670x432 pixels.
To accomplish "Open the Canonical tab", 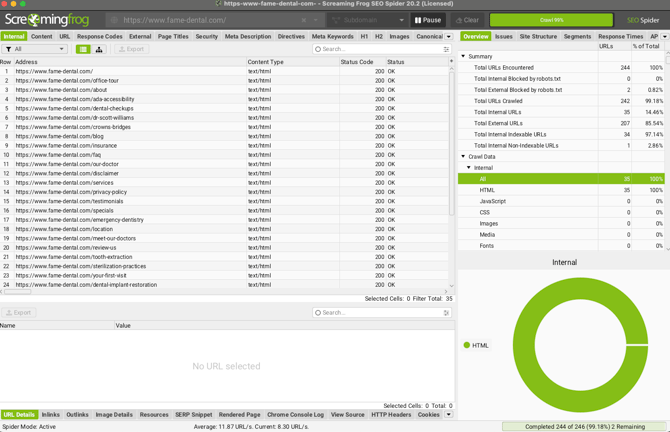I will (429, 36).
